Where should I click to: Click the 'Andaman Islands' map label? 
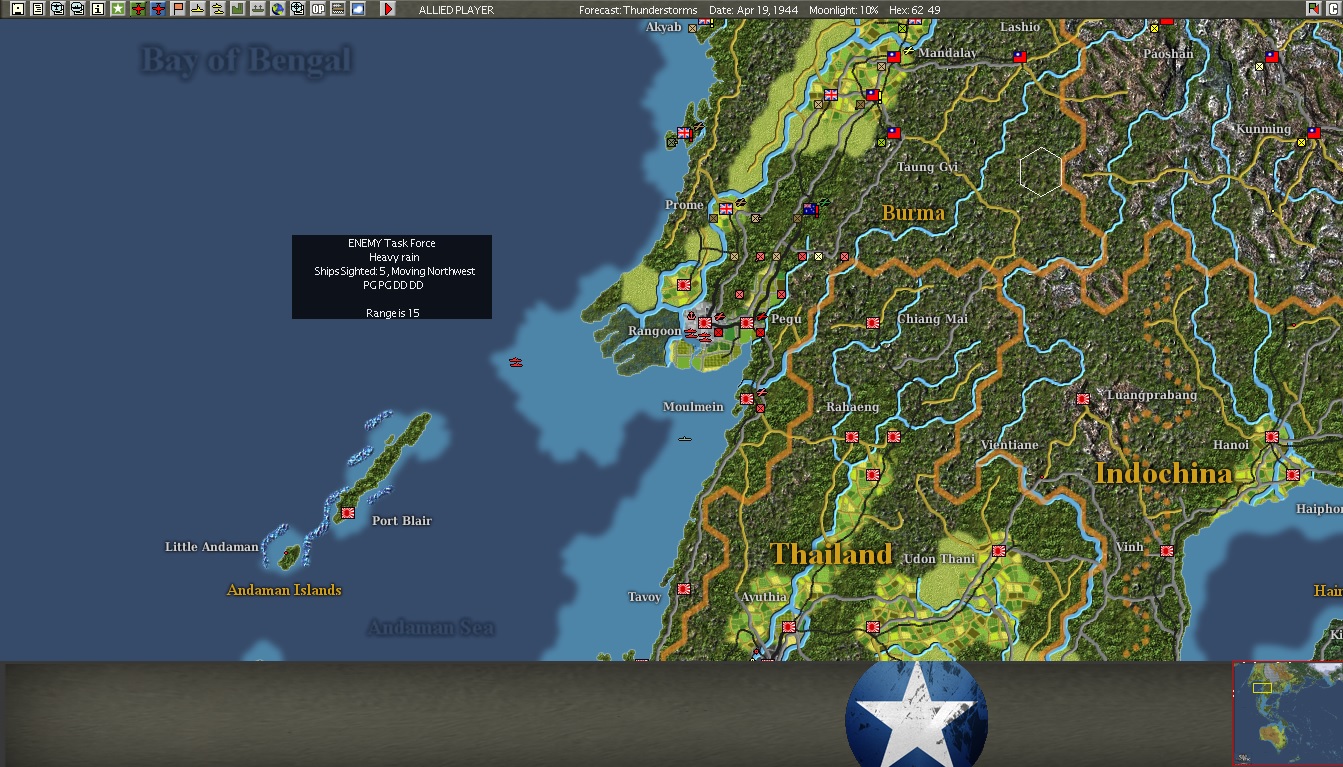coord(284,590)
